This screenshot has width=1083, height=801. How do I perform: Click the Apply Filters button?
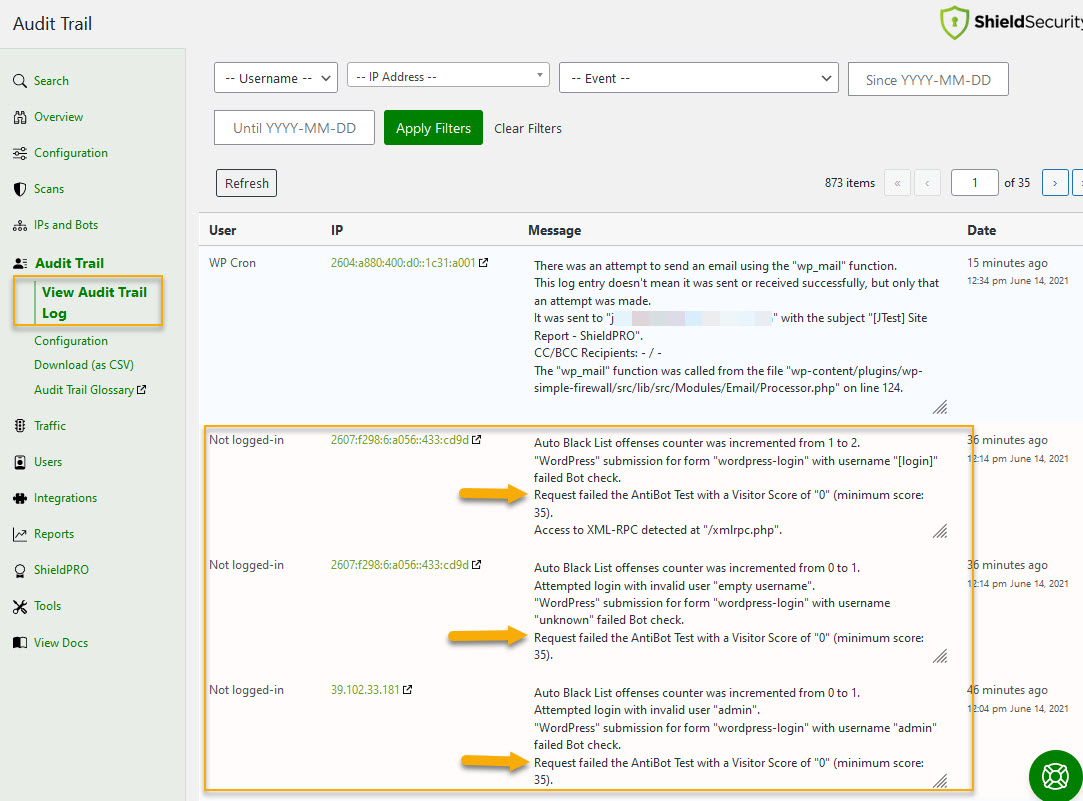coord(433,128)
